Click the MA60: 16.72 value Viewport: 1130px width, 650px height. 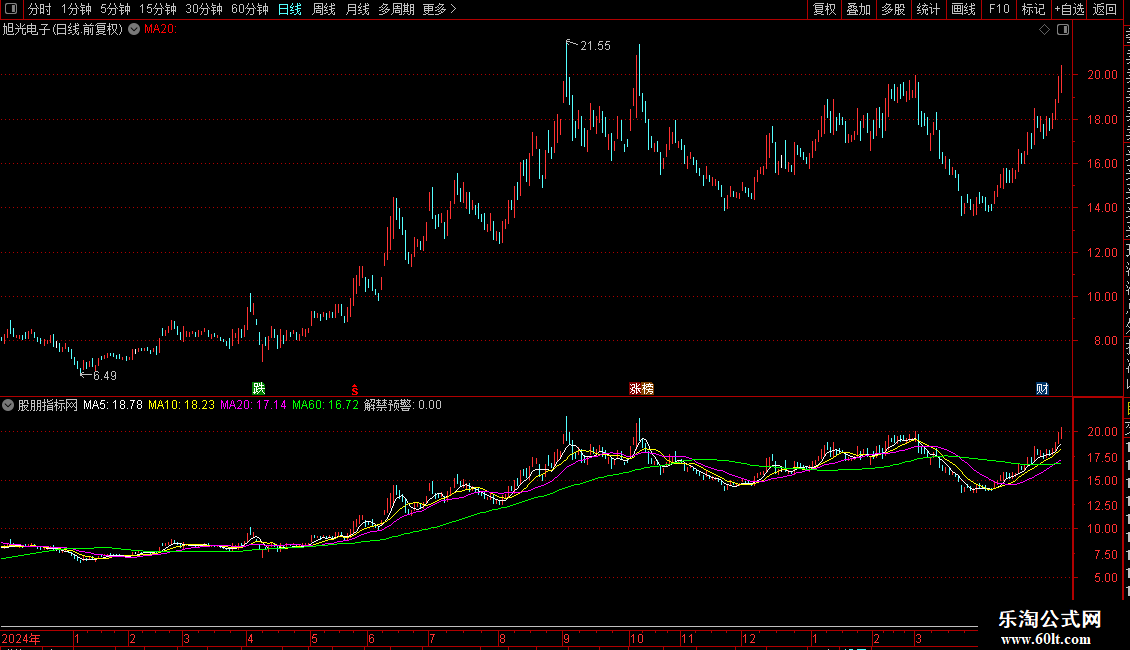[325, 405]
